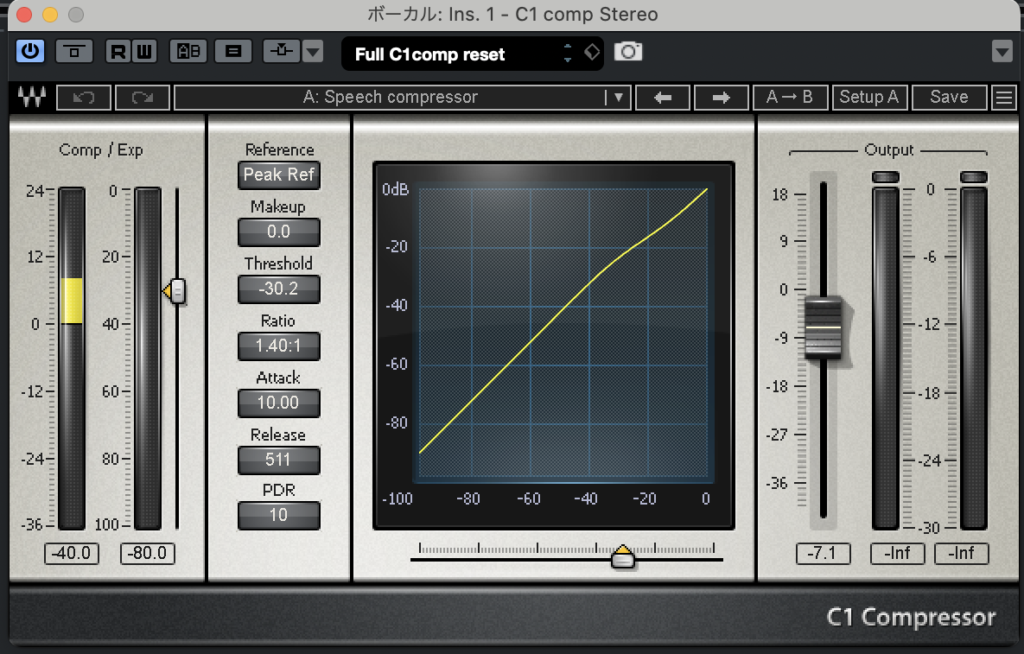
Task: Toggle the bypass effect button
Action: tap(75, 51)
